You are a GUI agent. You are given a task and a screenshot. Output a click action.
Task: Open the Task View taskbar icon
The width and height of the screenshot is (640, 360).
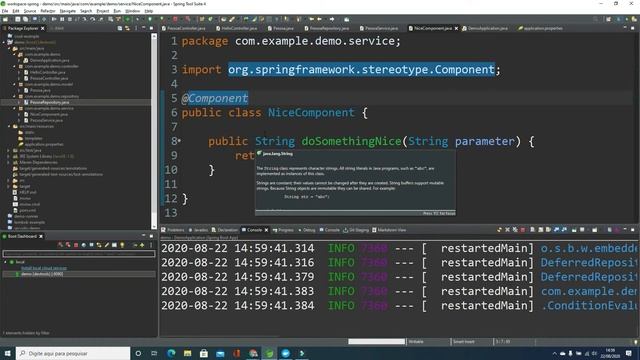click(154, 353)
